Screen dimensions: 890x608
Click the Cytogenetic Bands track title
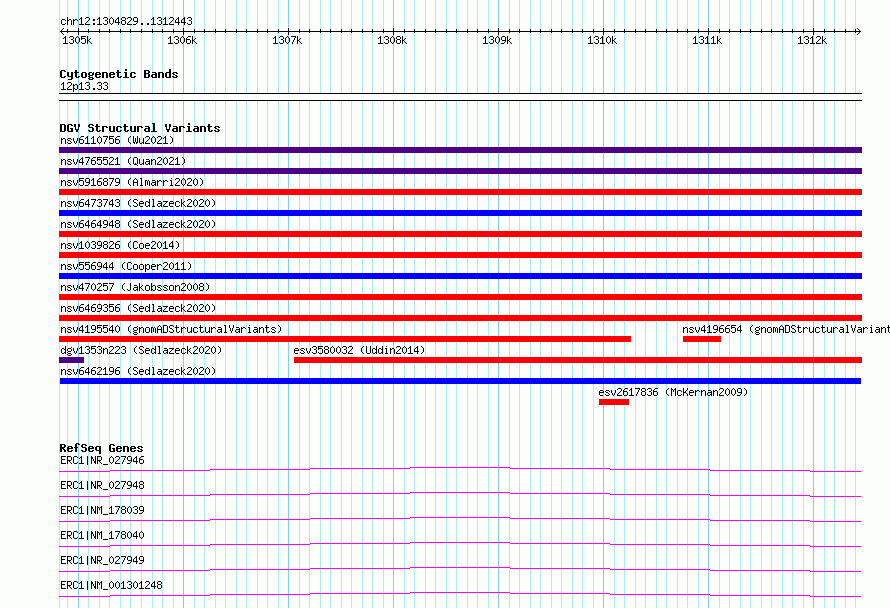click(119, 74)
